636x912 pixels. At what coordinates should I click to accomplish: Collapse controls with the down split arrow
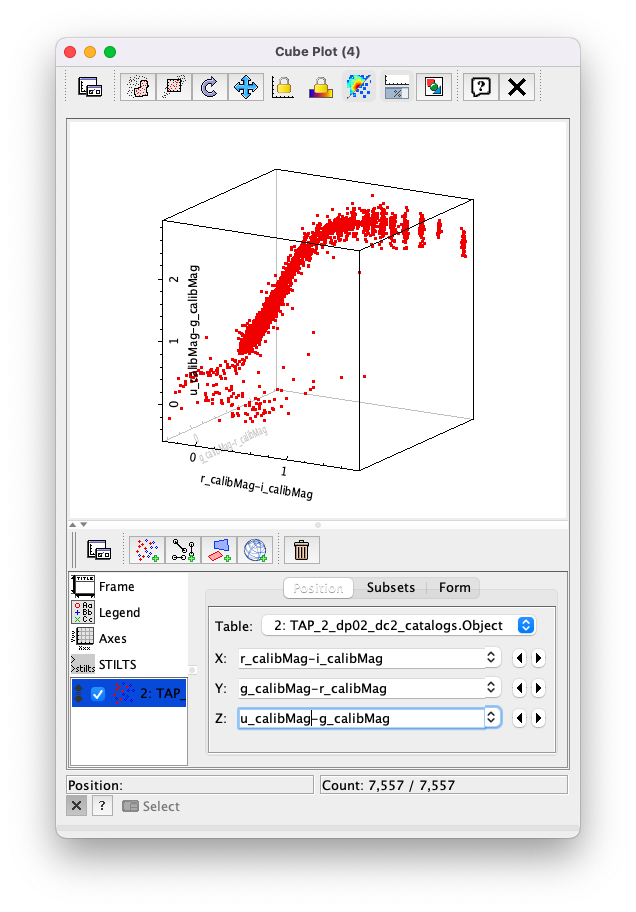click(84, 525)
